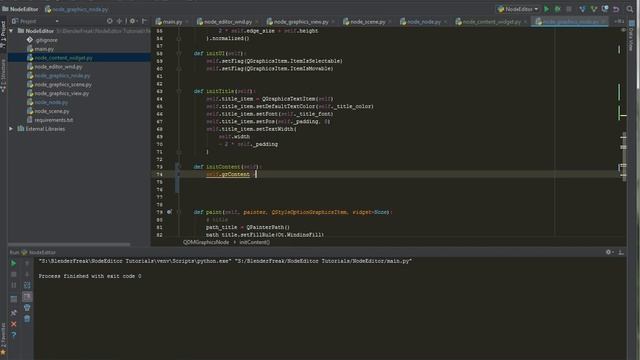The image size is (640, 360).
Task: Start debugging with the green bug icon
Action: coord(558,9)
